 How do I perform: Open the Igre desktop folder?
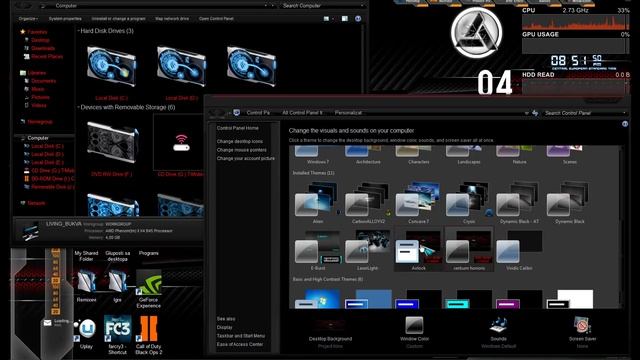(x=118, y=282)
